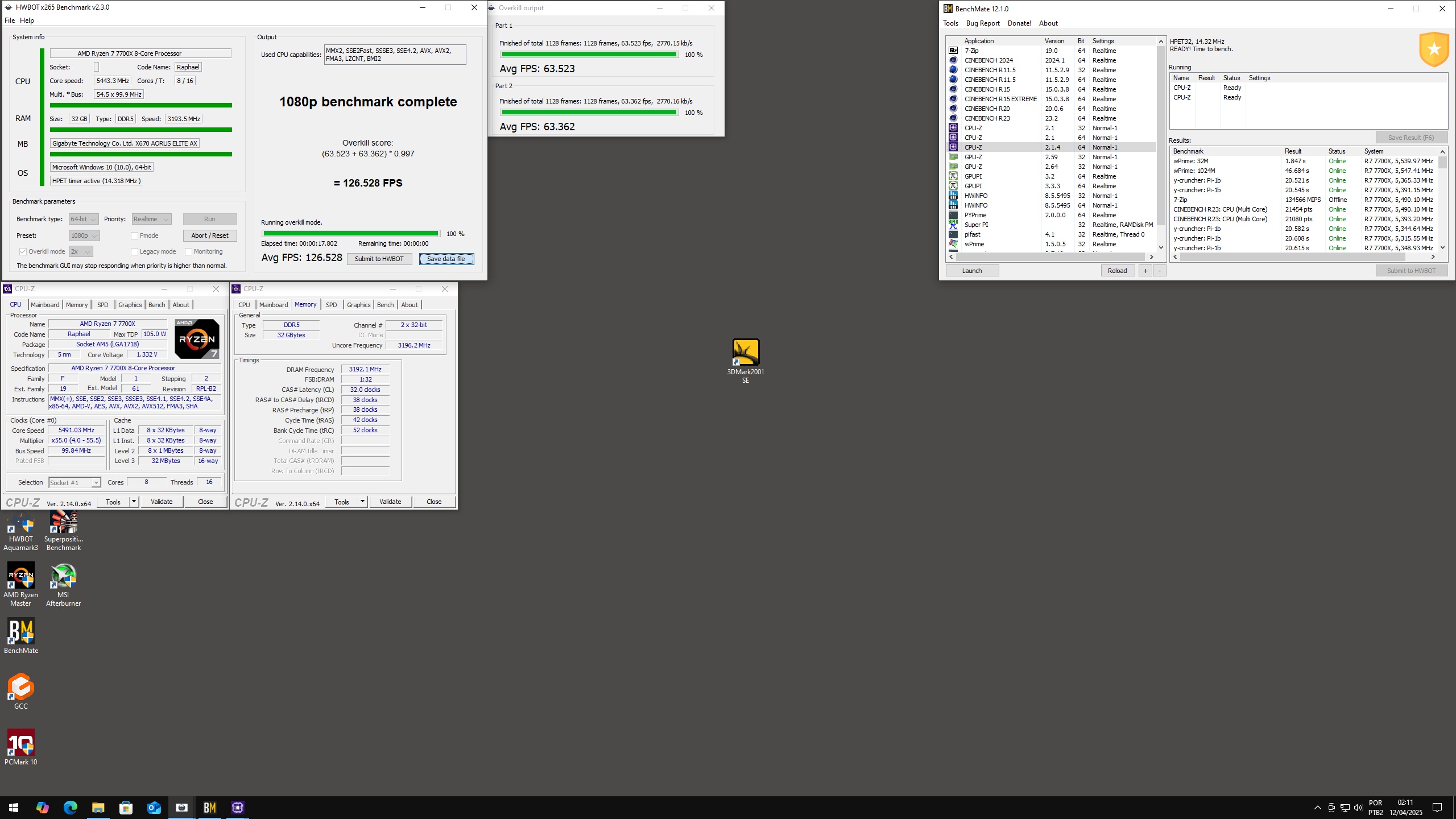Screen dimensions: 1456x819
Task: Open the GCC desktop icon
Action: (21, 691)
